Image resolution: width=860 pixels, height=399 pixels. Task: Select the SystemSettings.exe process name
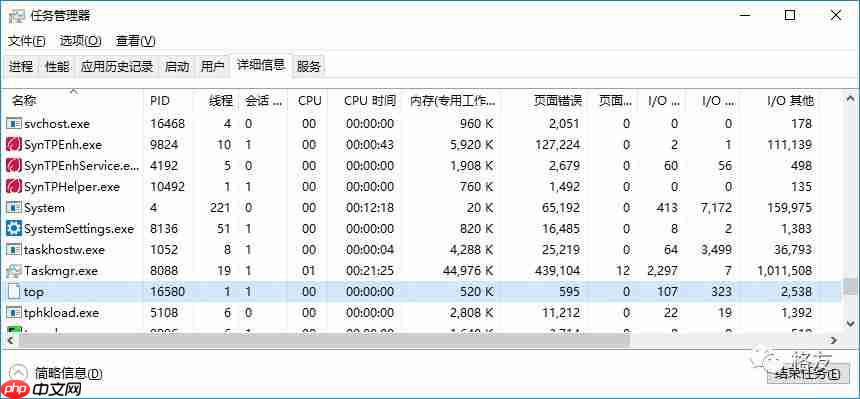(x=79, y=229)
